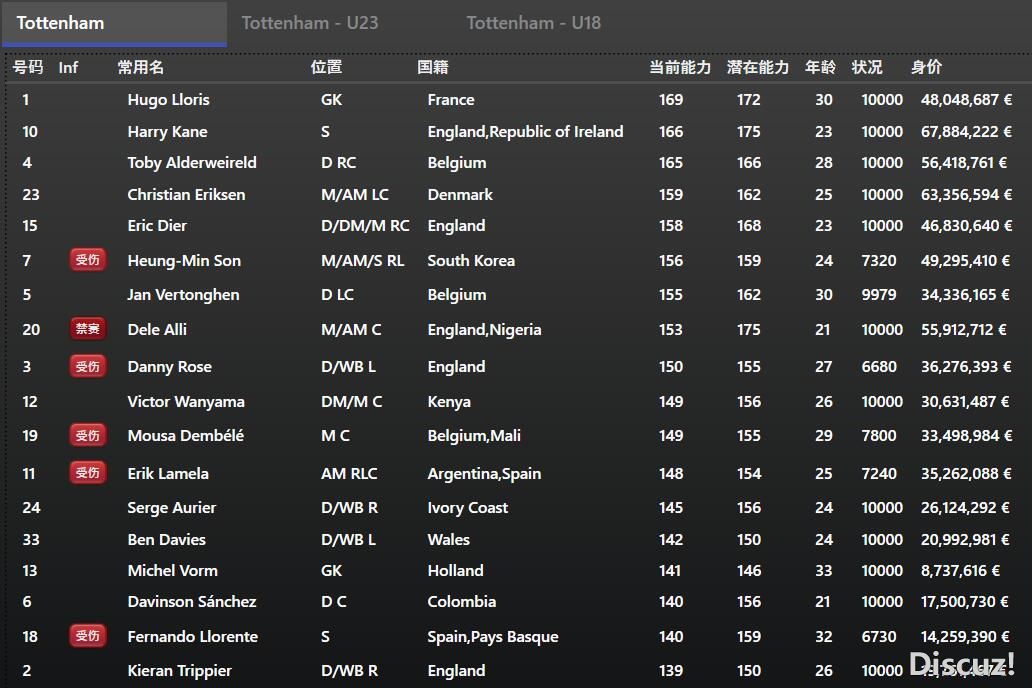Select player Dele Alli
The image size is (1032, 688).
click(x=157, y=329)
